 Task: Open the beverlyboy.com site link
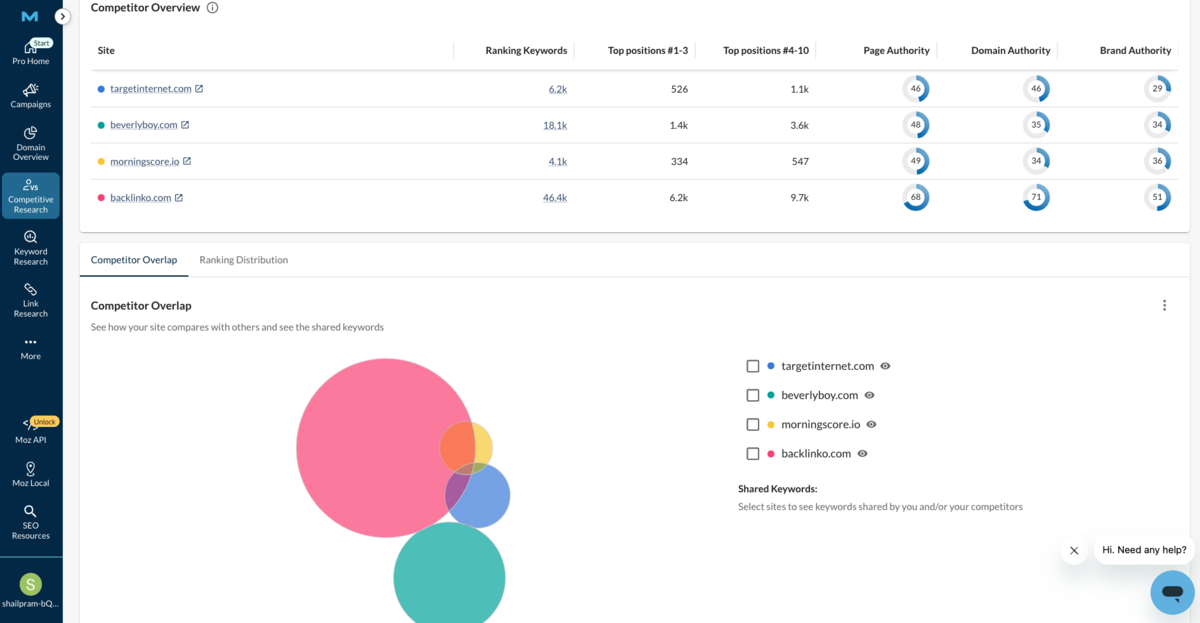[x=144, y=125]
